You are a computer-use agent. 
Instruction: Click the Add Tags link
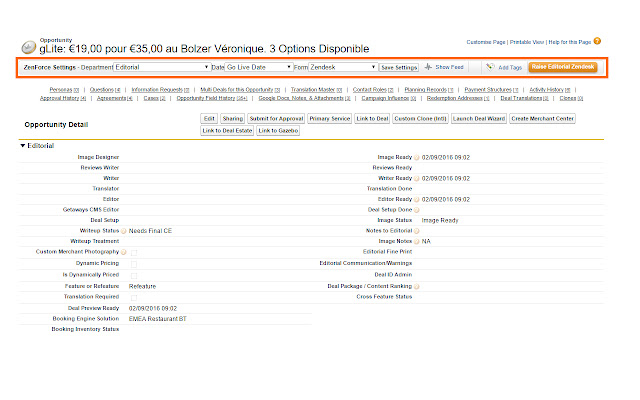[x=510, y=67]
